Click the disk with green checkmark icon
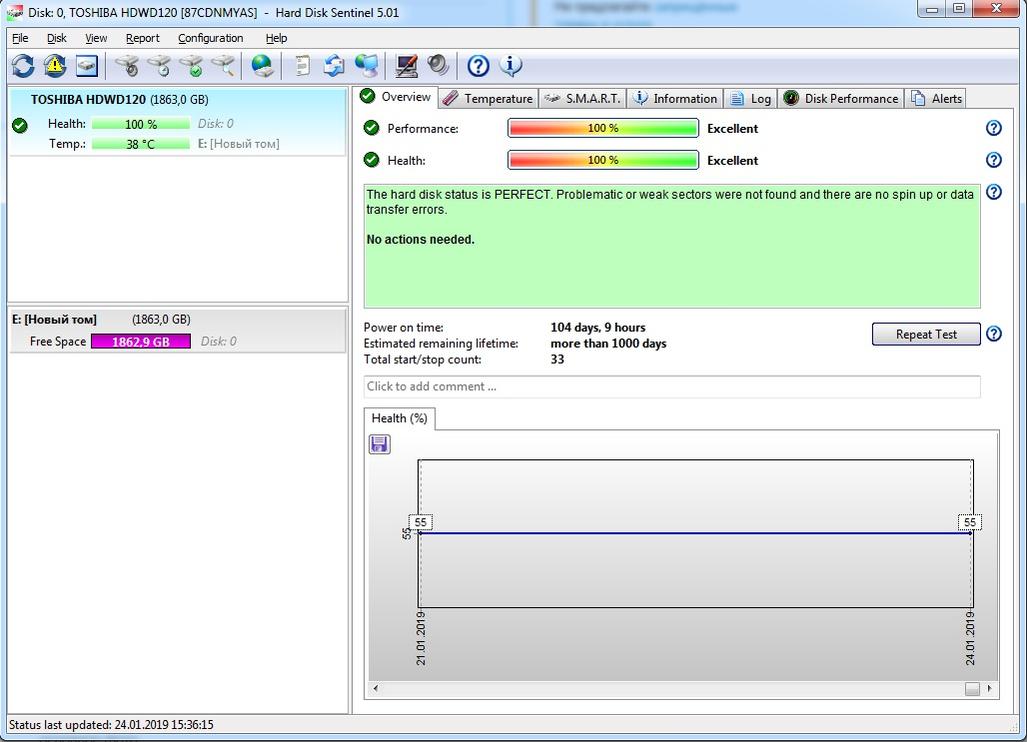 click(x=191, y=65)
